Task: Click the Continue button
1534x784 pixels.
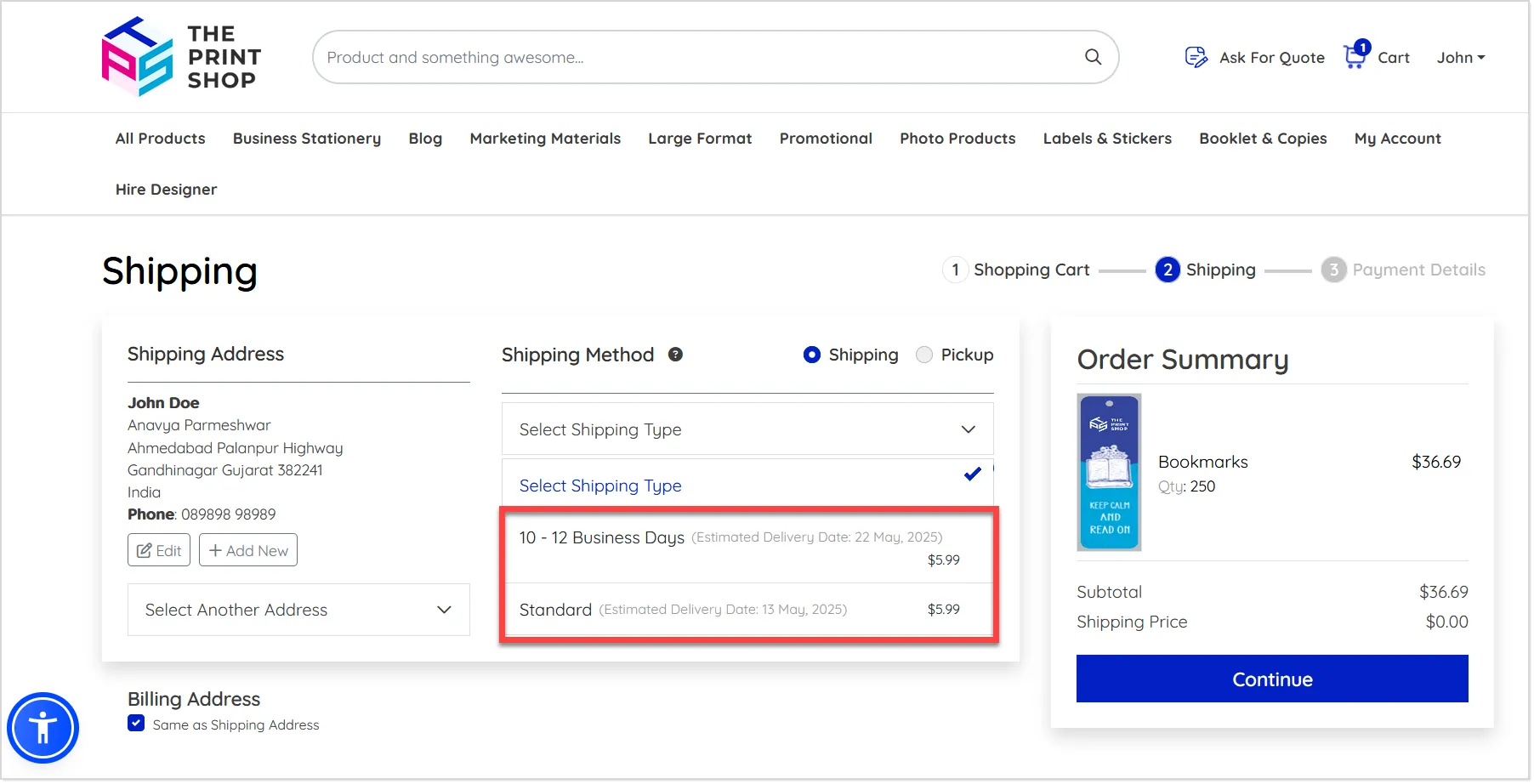Action: pos(1272,679)
